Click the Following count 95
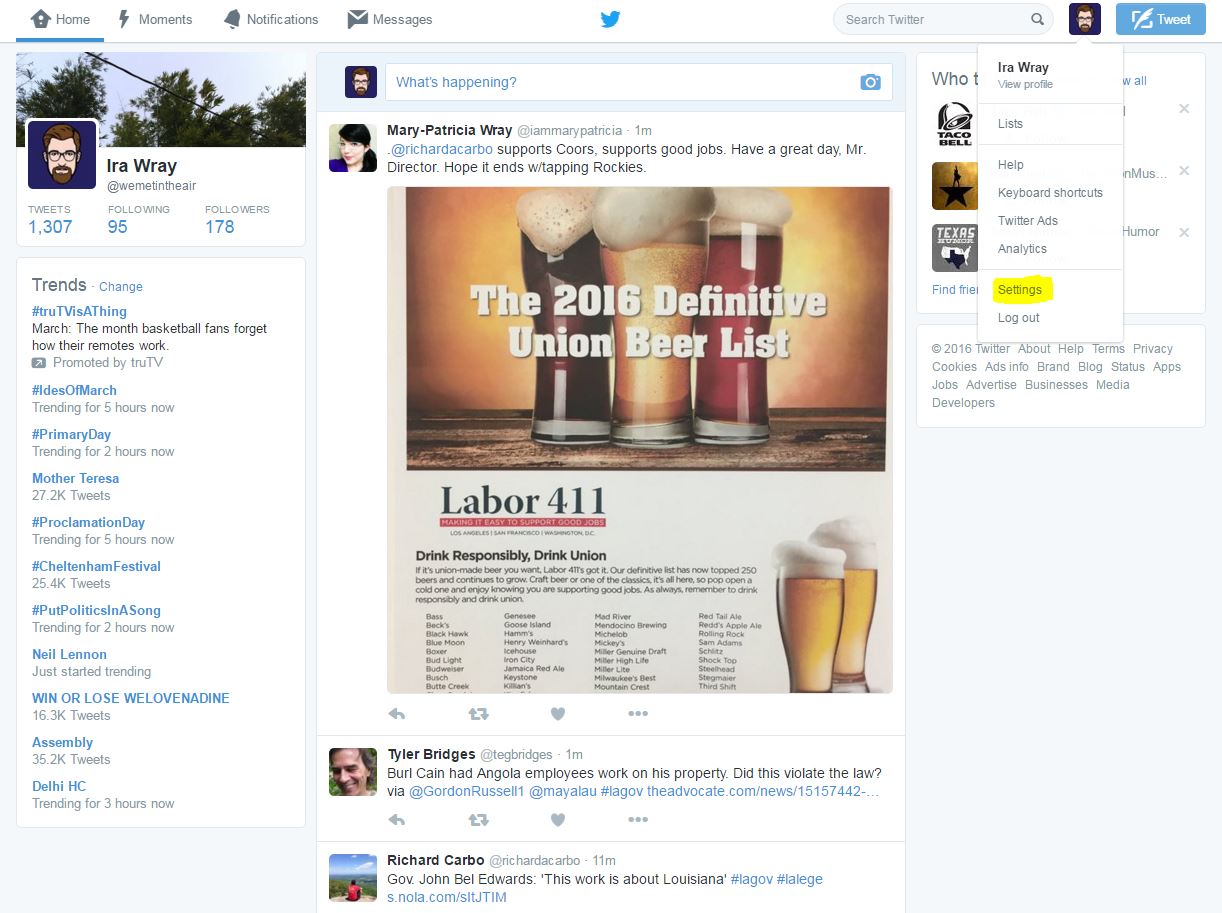 pos(118,227)
